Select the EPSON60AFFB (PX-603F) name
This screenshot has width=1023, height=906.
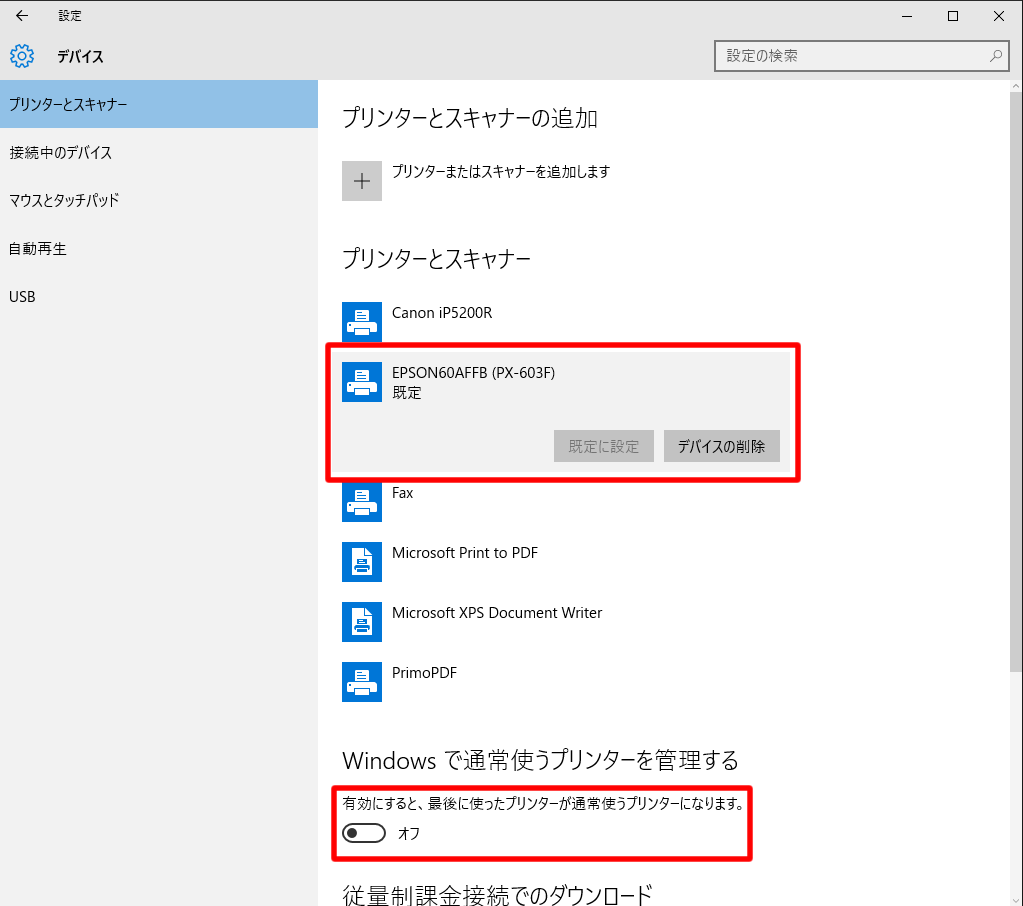click(x=473, y=372)
